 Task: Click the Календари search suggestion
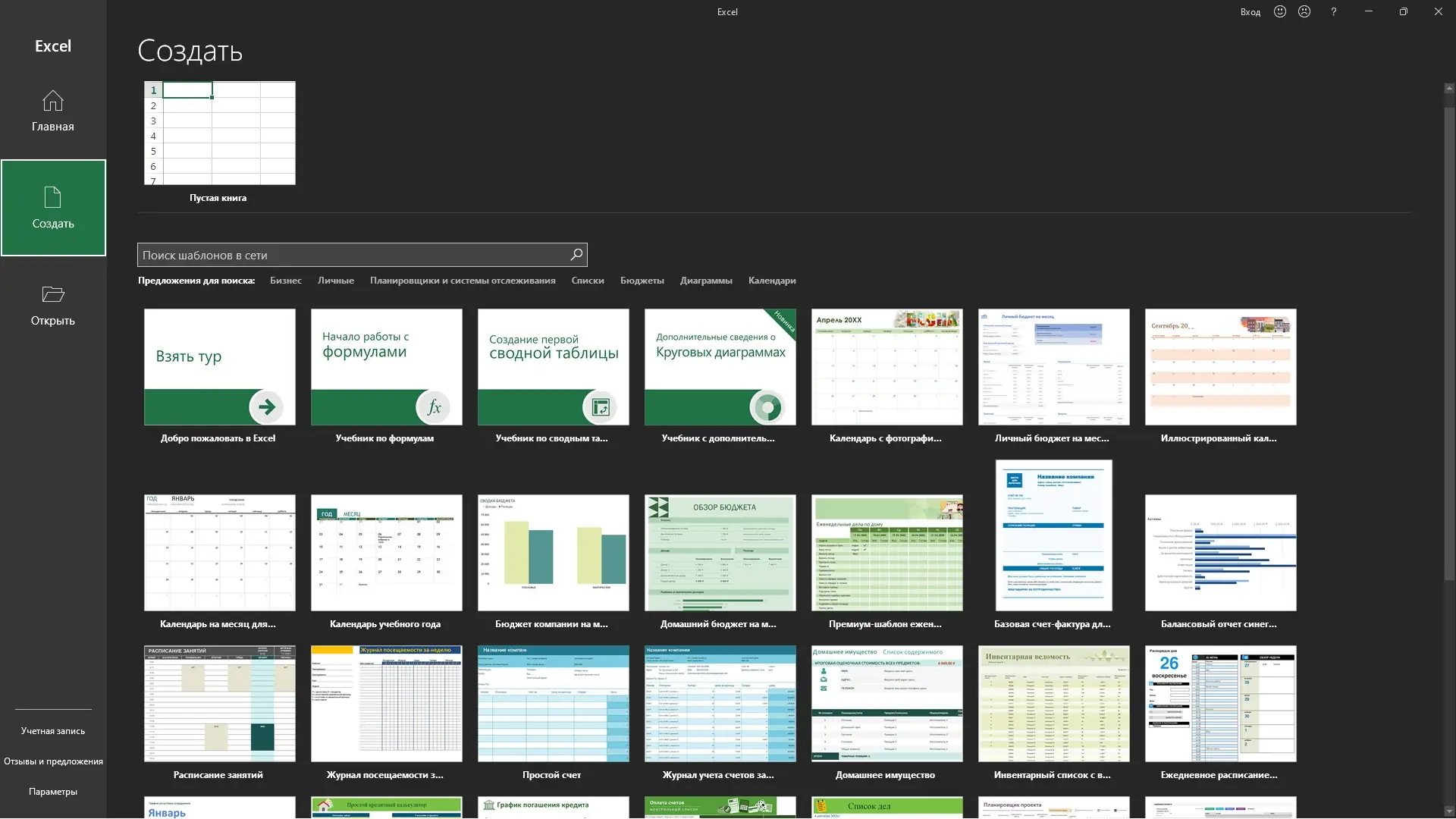771,281
